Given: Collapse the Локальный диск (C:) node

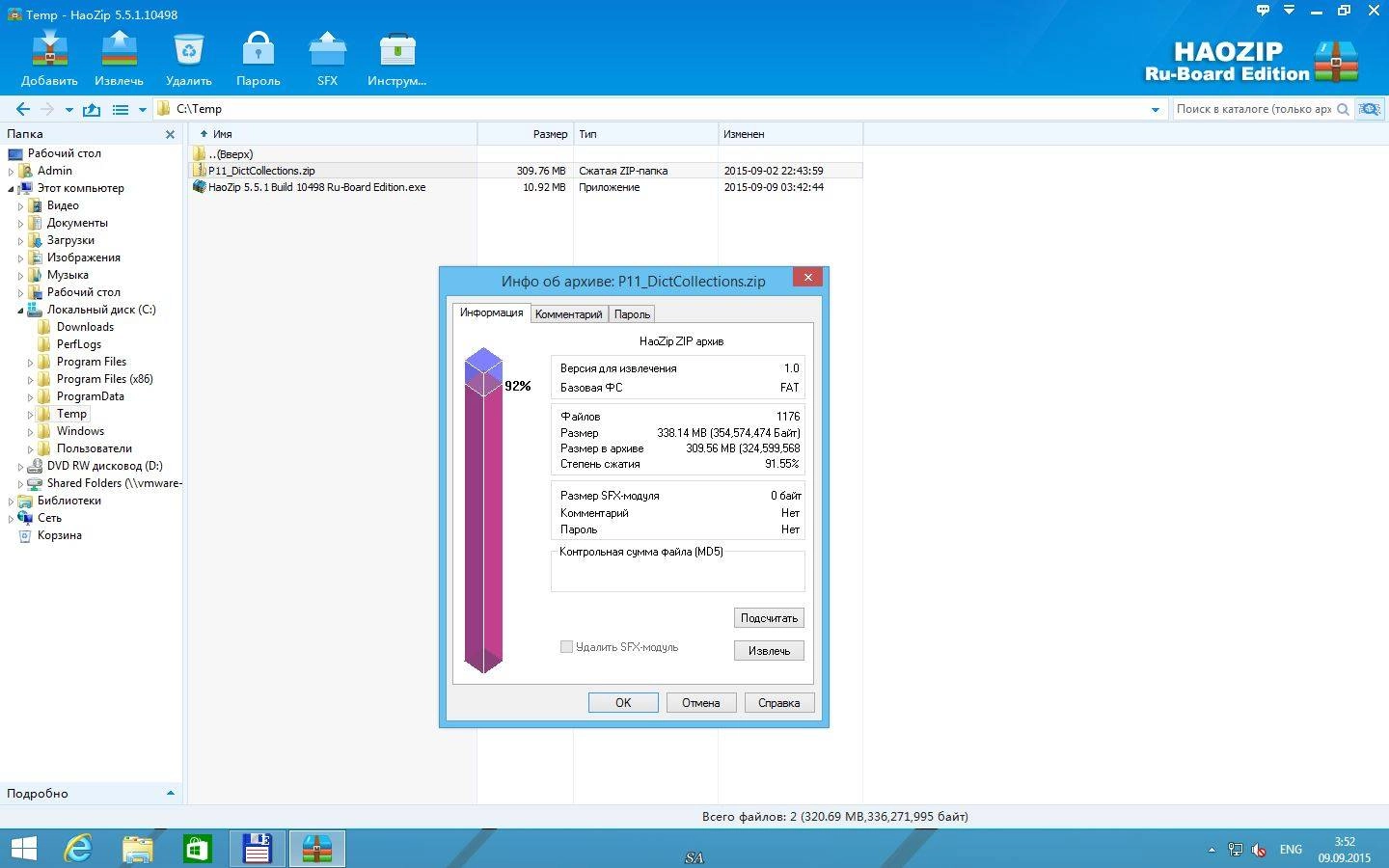Looking at the screenshot, I should click(20, 311).
